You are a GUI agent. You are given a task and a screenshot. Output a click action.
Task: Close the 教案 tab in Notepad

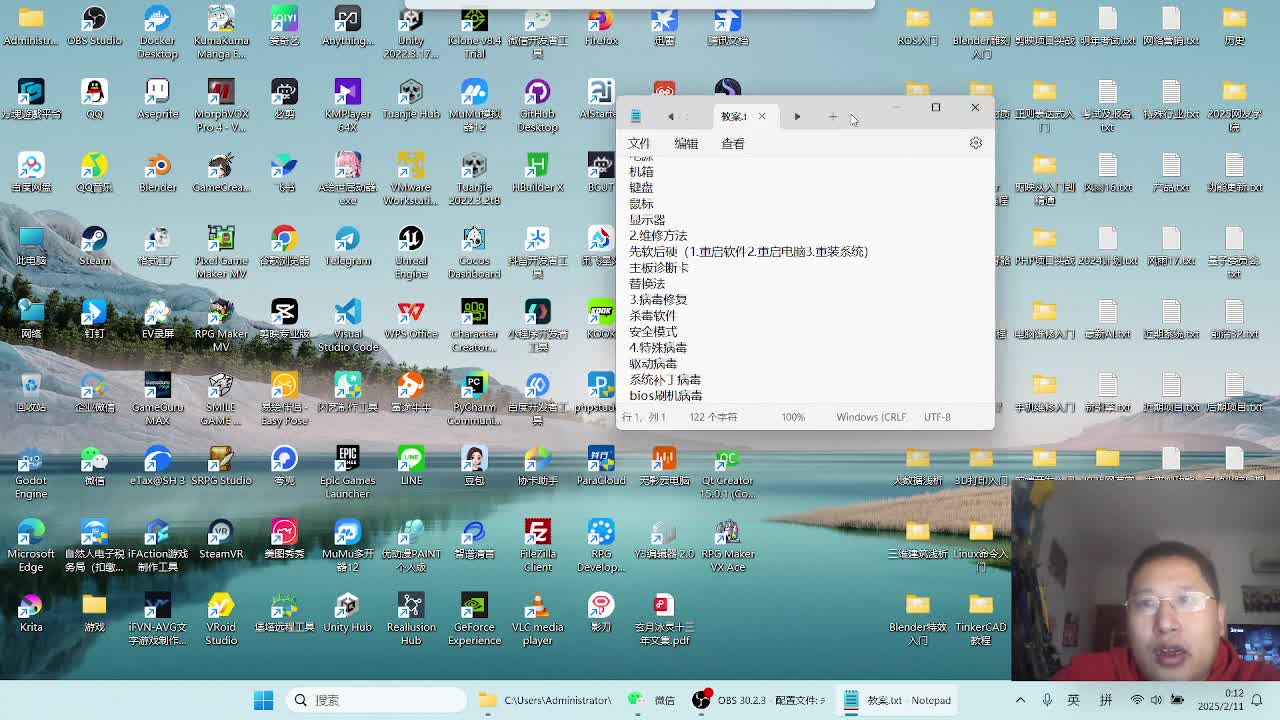762,116
